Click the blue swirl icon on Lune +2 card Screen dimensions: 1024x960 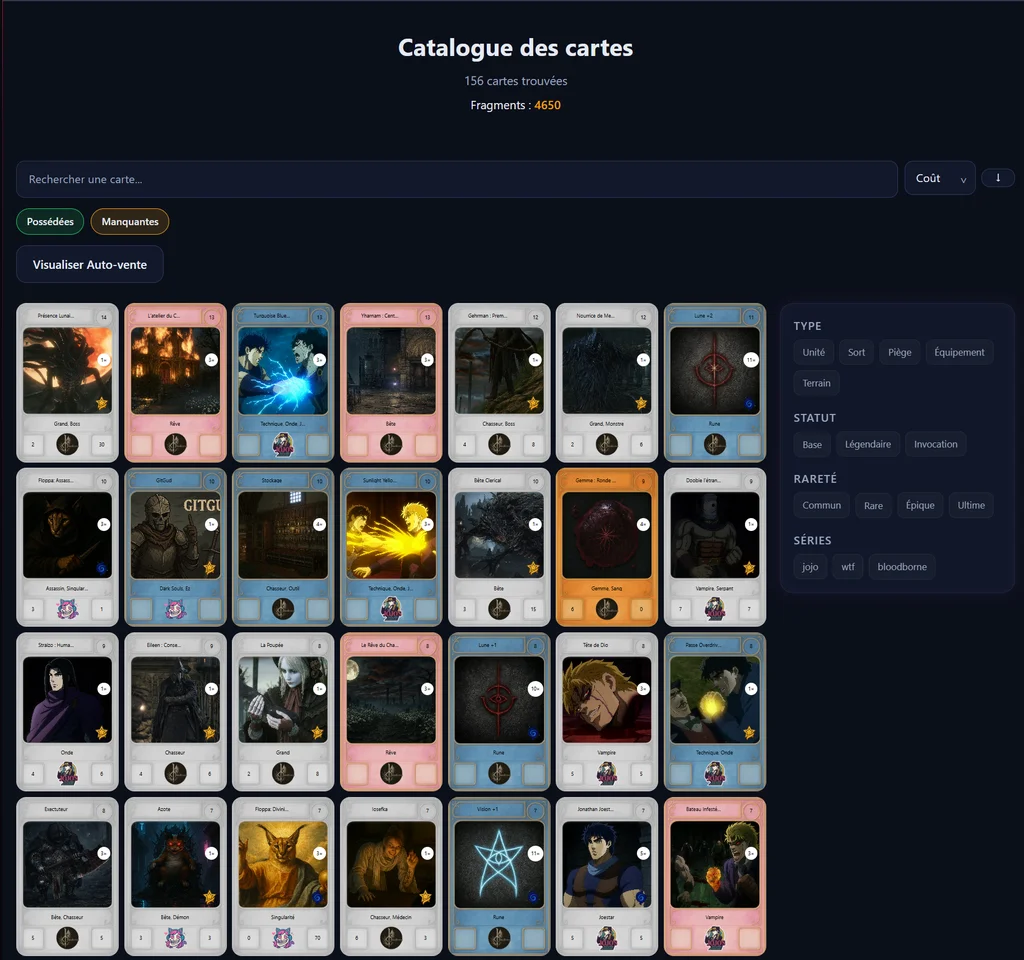749,404
